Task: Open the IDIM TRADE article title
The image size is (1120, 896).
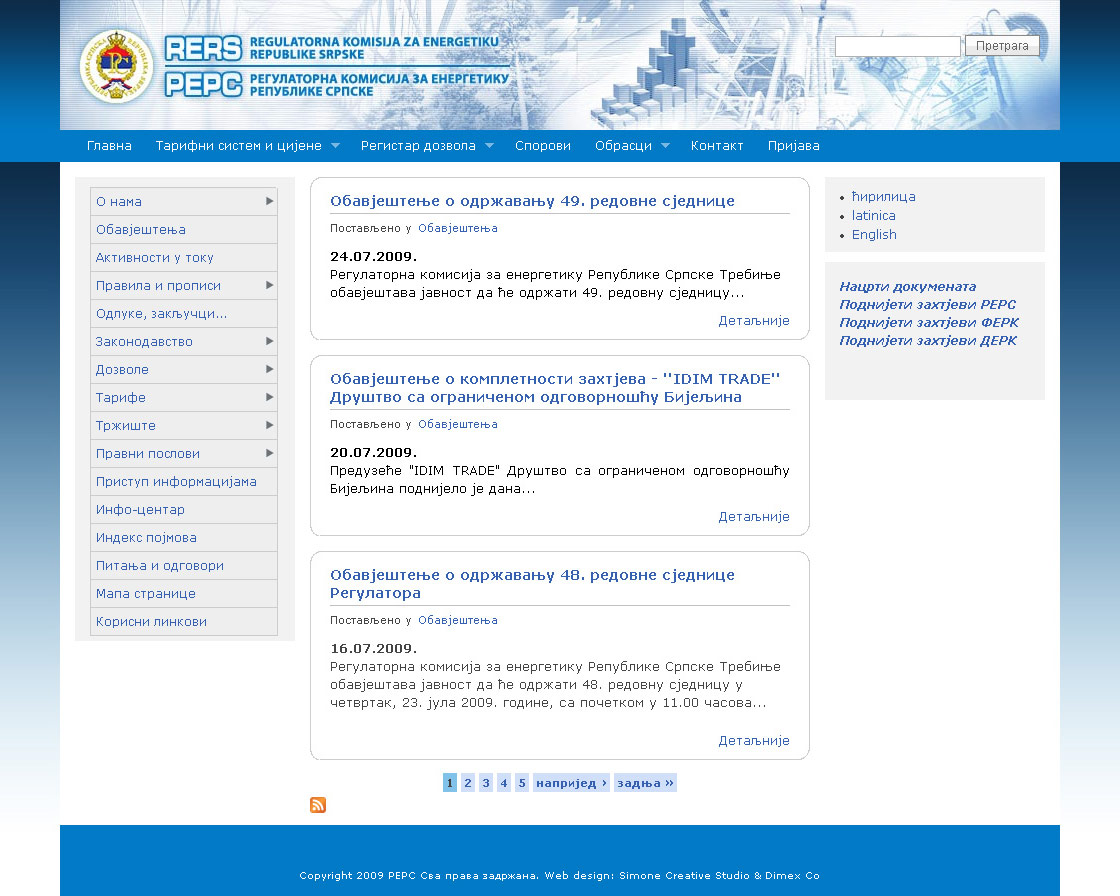Action: click(555, 388)
